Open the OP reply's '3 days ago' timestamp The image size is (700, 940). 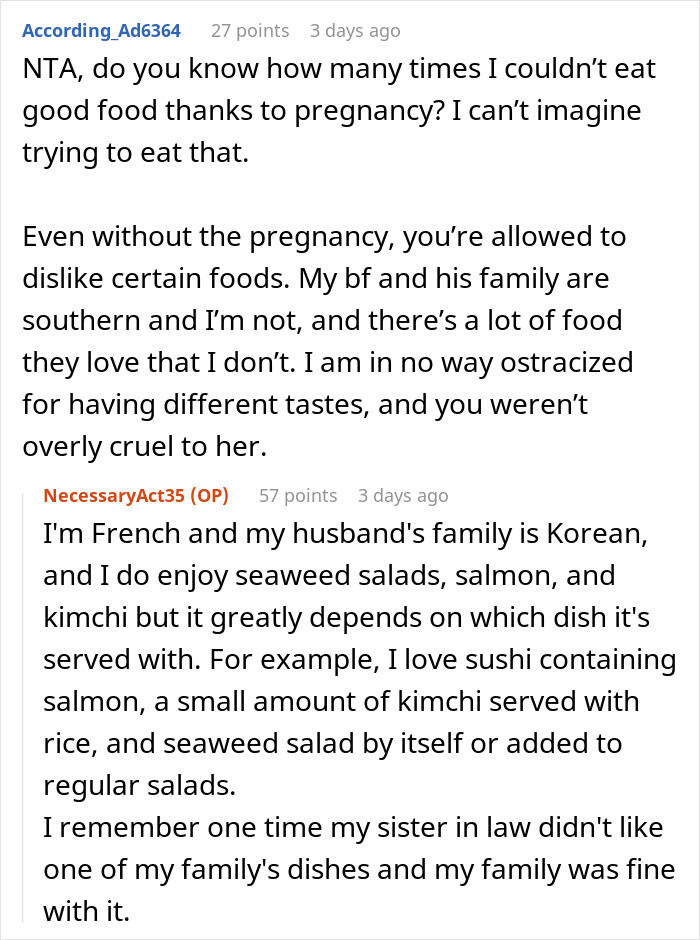click(403, 495)
